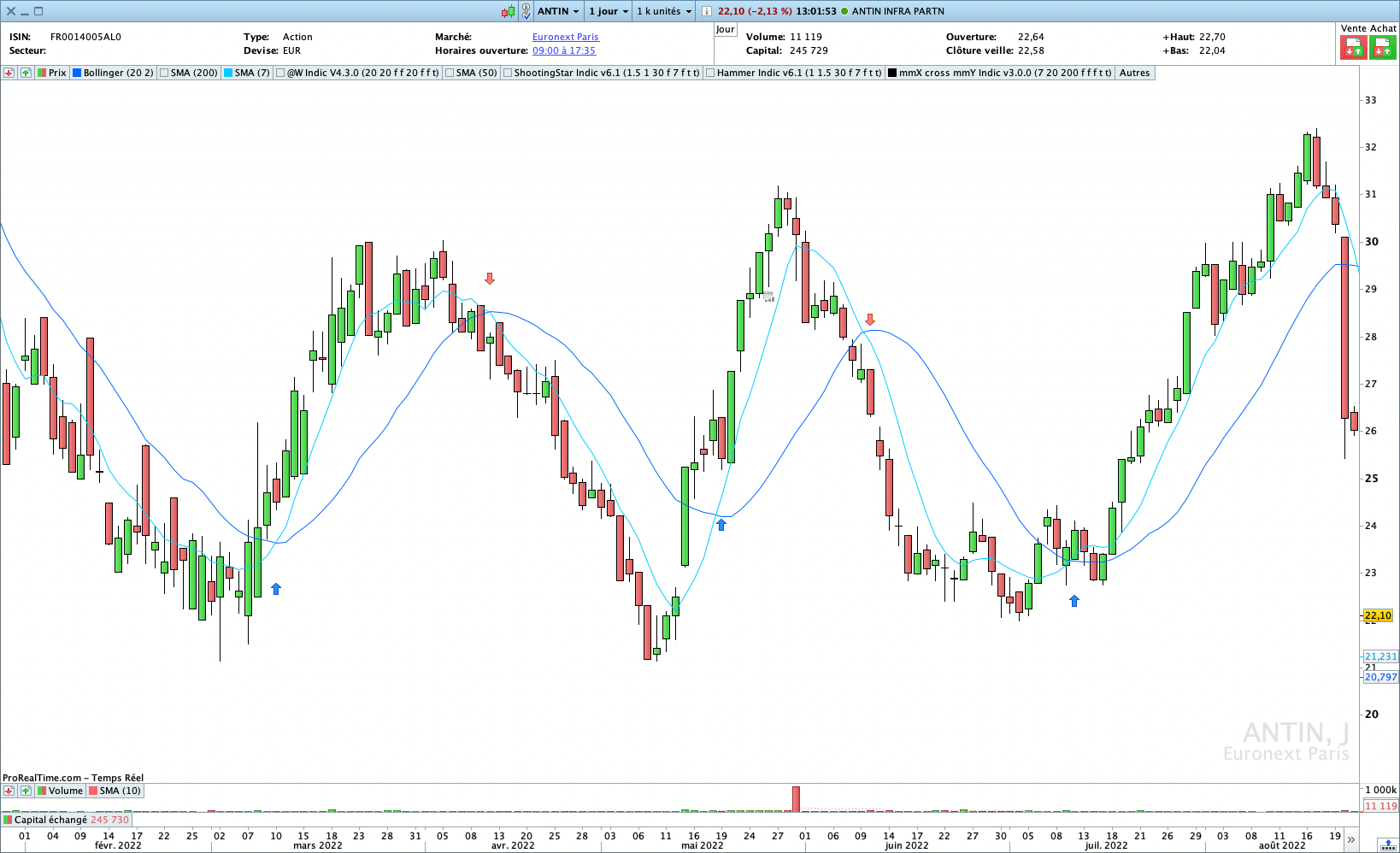1400x853 pixels.
Task: Click the 21,231 Bollinger value label on the price axis
Action: click(1380, 656)
